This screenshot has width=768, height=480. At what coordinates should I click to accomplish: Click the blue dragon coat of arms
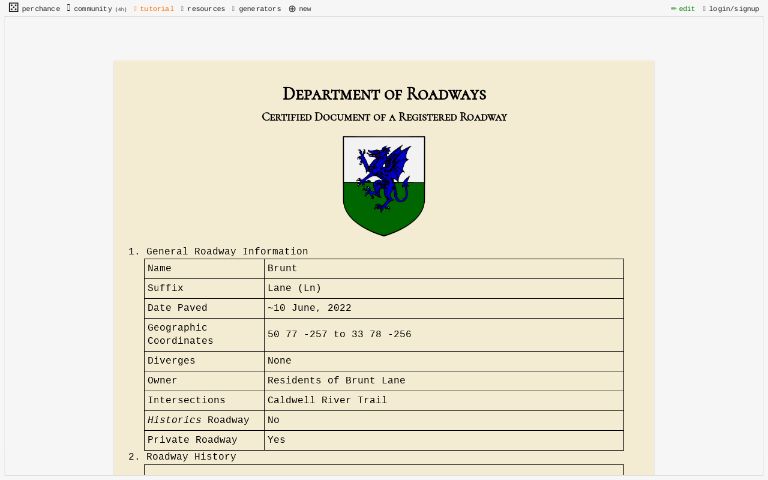click(x=384, y=185)
